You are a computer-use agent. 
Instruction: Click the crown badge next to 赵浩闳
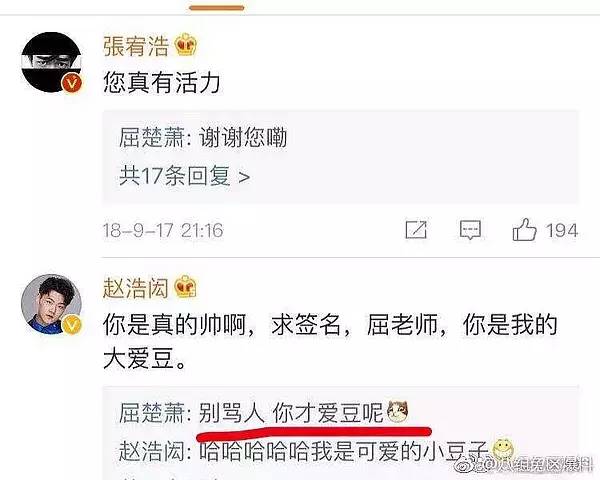[x=186, y=287]
